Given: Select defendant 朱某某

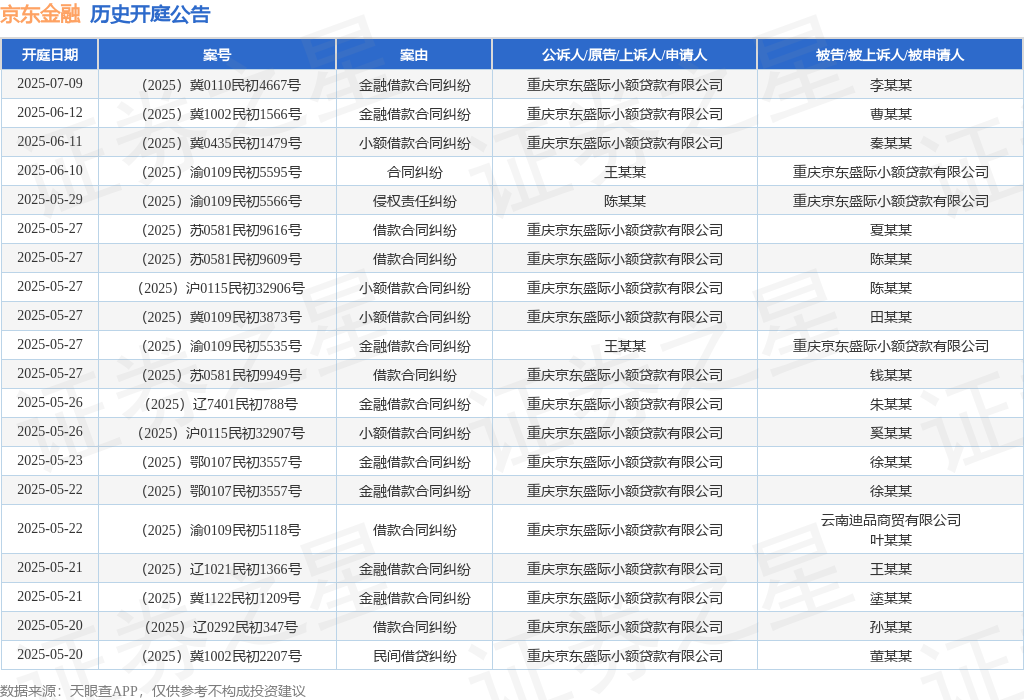Looking at the screenshot, I should point(890,404).
